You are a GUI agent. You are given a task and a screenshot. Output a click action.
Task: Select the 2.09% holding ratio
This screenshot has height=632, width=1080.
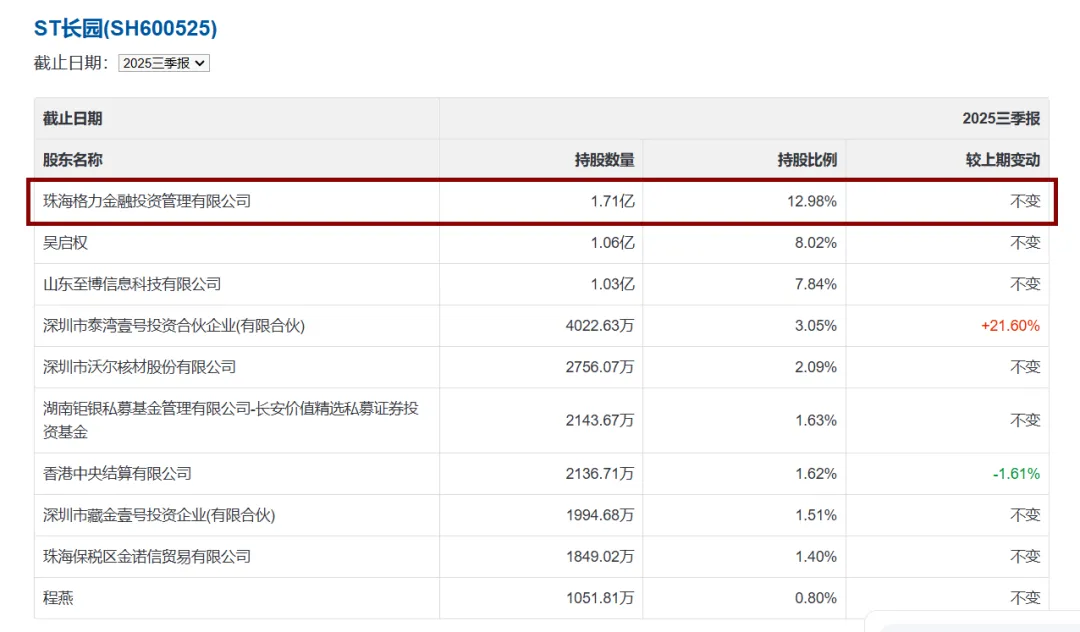click(816, 367)
